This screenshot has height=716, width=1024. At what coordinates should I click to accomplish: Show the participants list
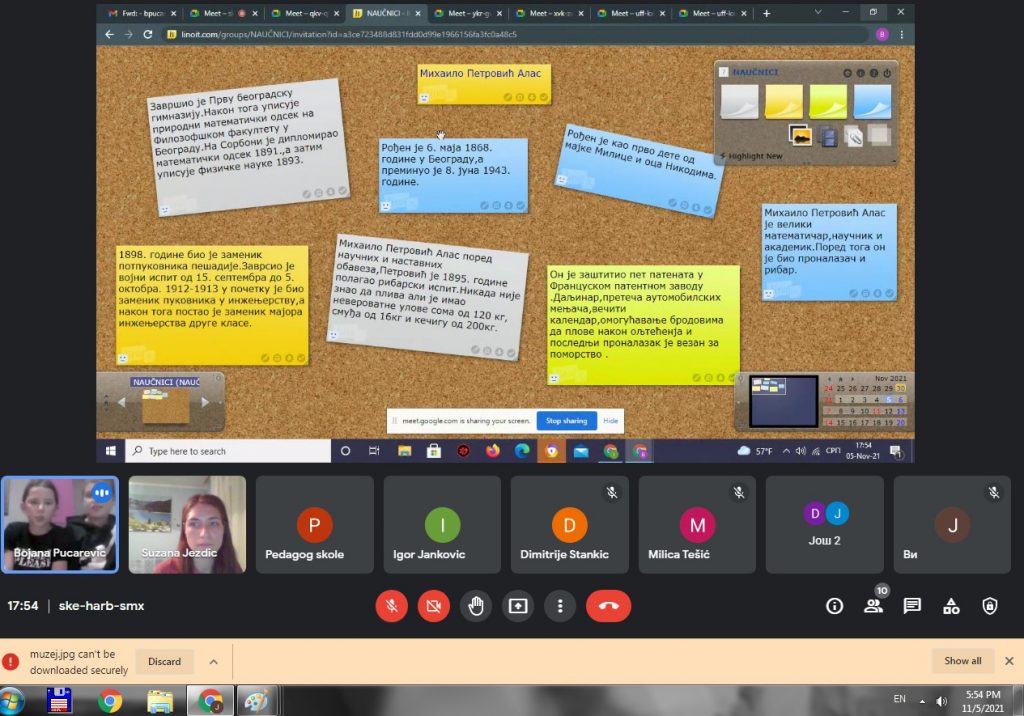[x=873, y=606]
